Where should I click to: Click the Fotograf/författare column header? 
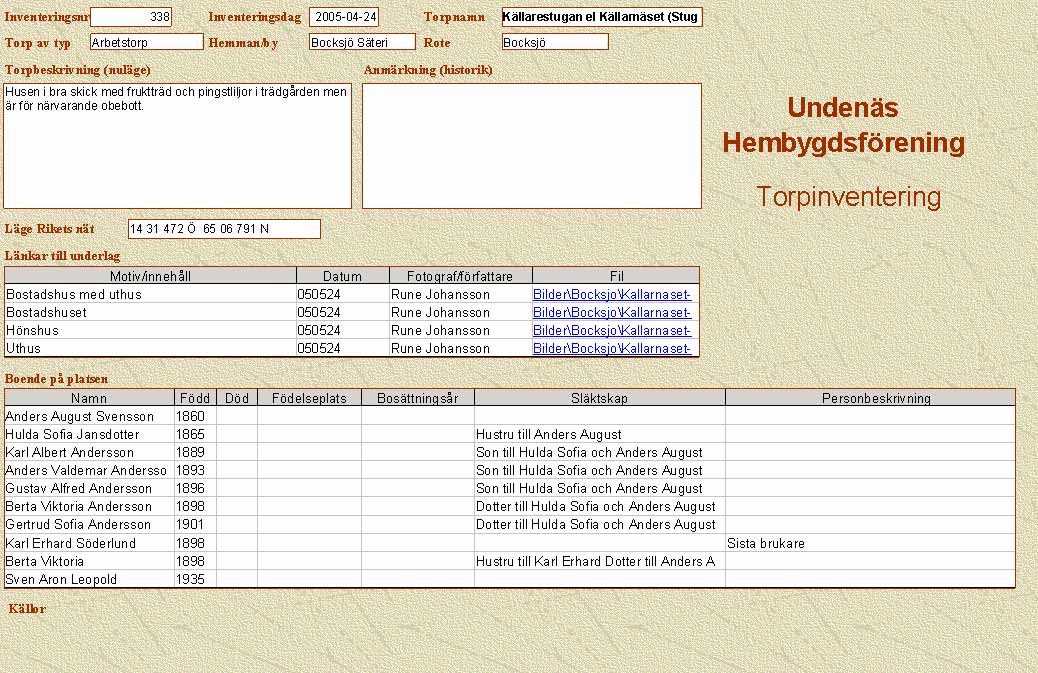460,276
